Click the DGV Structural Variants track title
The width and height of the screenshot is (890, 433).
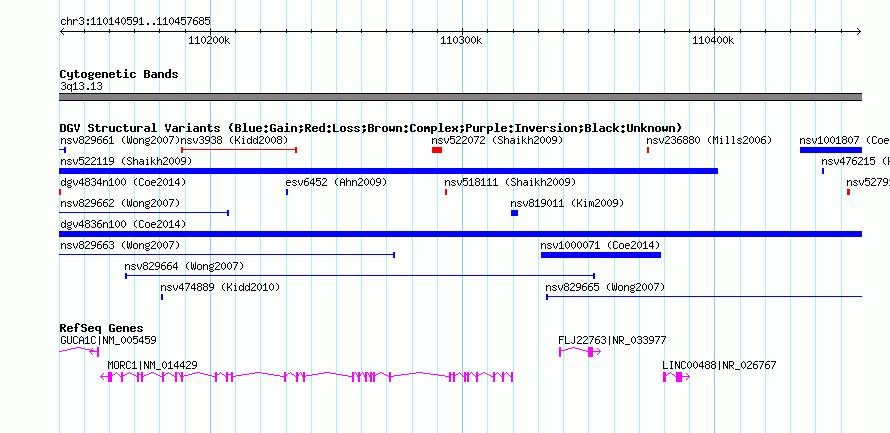pyautogui.click(x=371, y=128)
